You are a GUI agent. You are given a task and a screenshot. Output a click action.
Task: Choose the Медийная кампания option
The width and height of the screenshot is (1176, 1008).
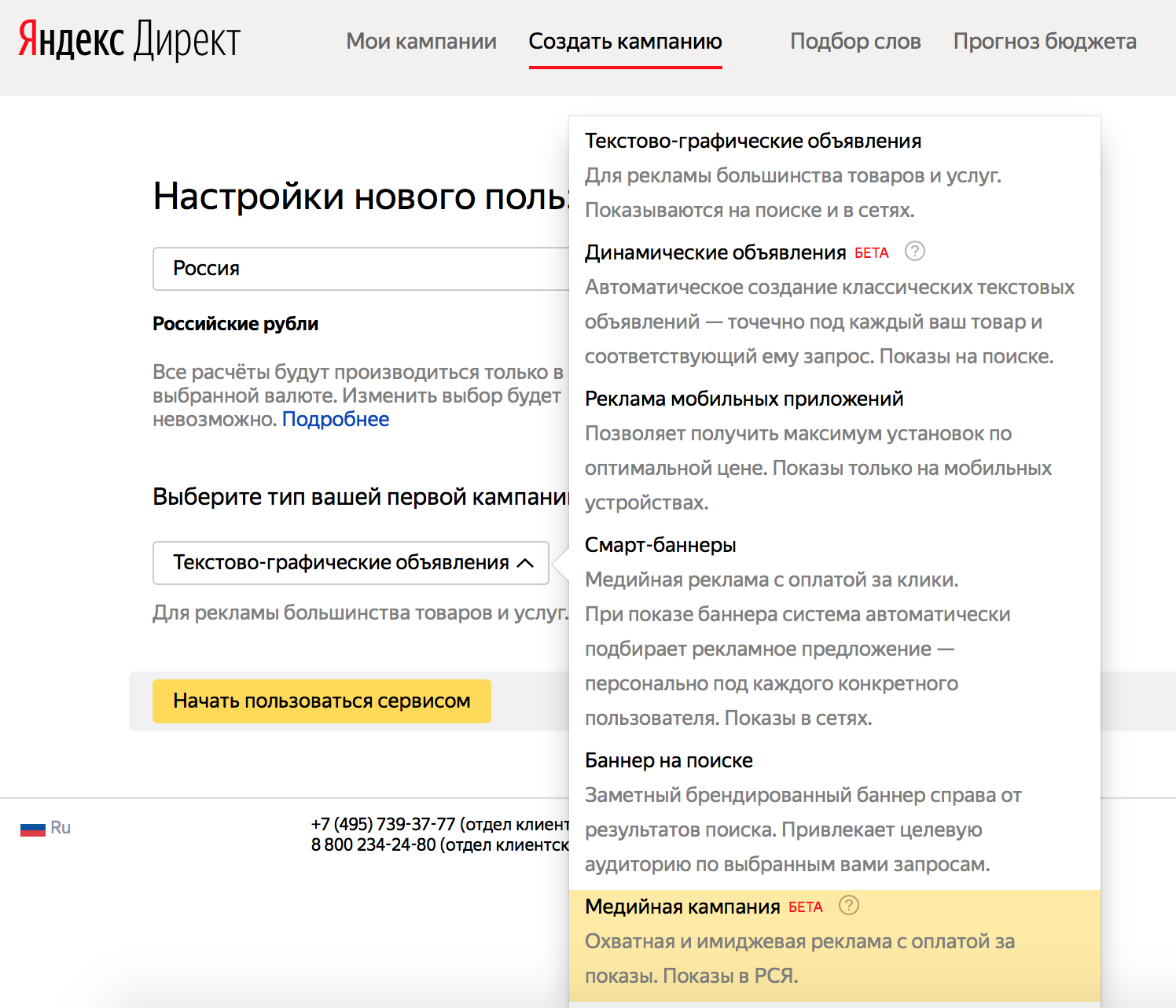click(834, 945)
